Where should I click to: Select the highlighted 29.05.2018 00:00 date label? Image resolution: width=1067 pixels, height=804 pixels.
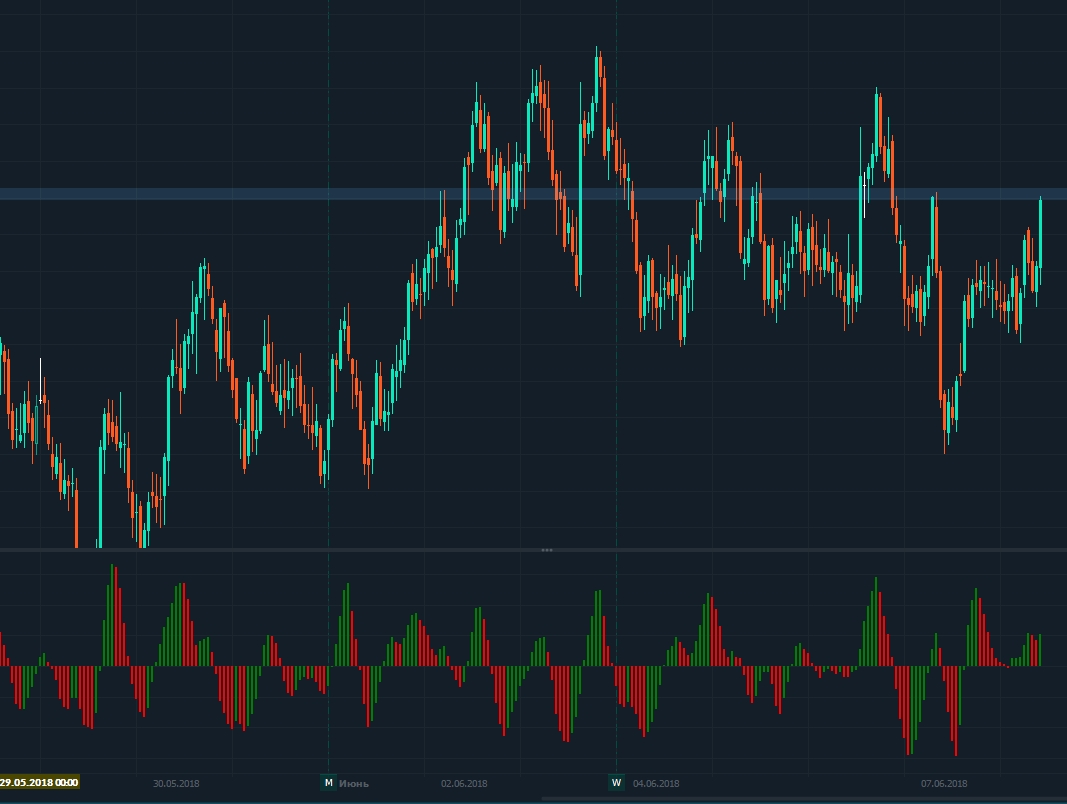click(x=39, y=783)
